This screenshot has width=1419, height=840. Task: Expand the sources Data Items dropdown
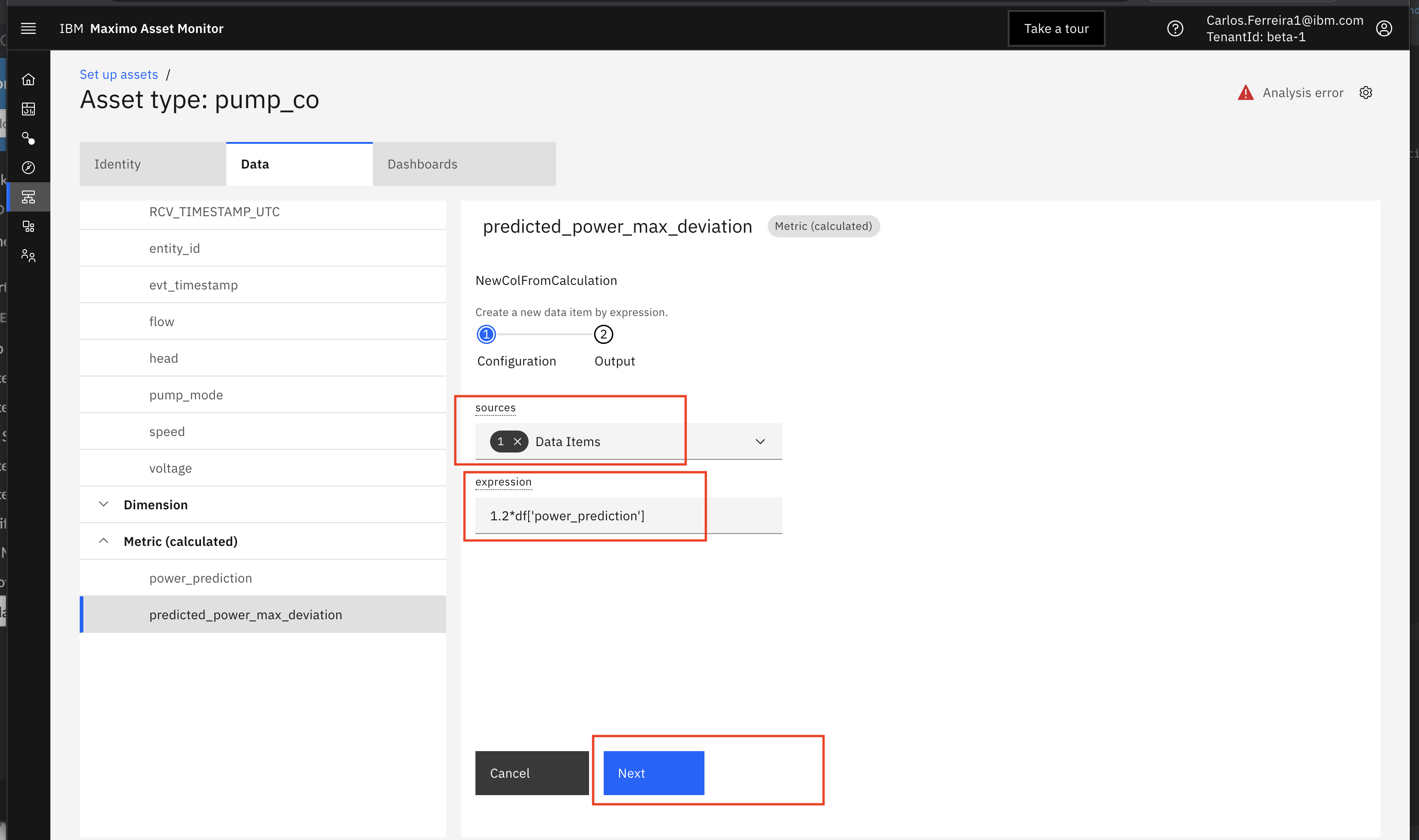pos(760,442)
